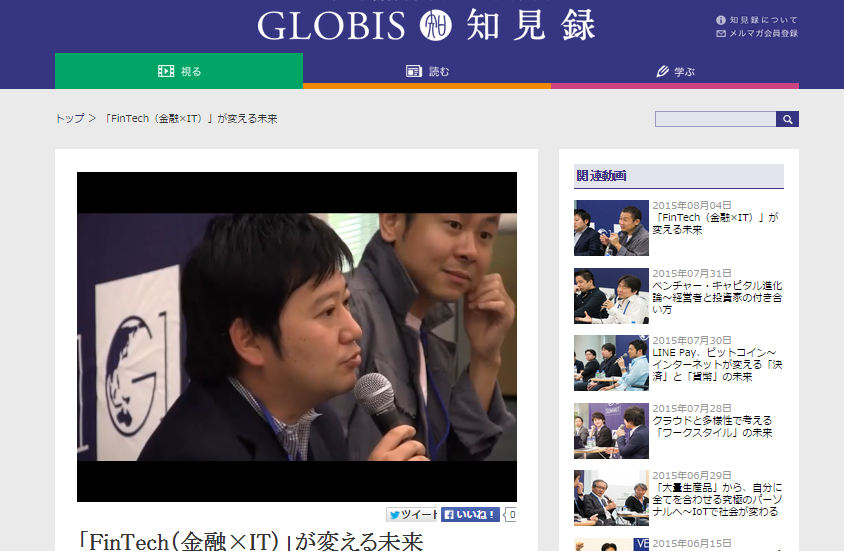Open thumbnail for クラウドと多様性 video
This screenshot has width=844, height=551.
coord(611,430)
